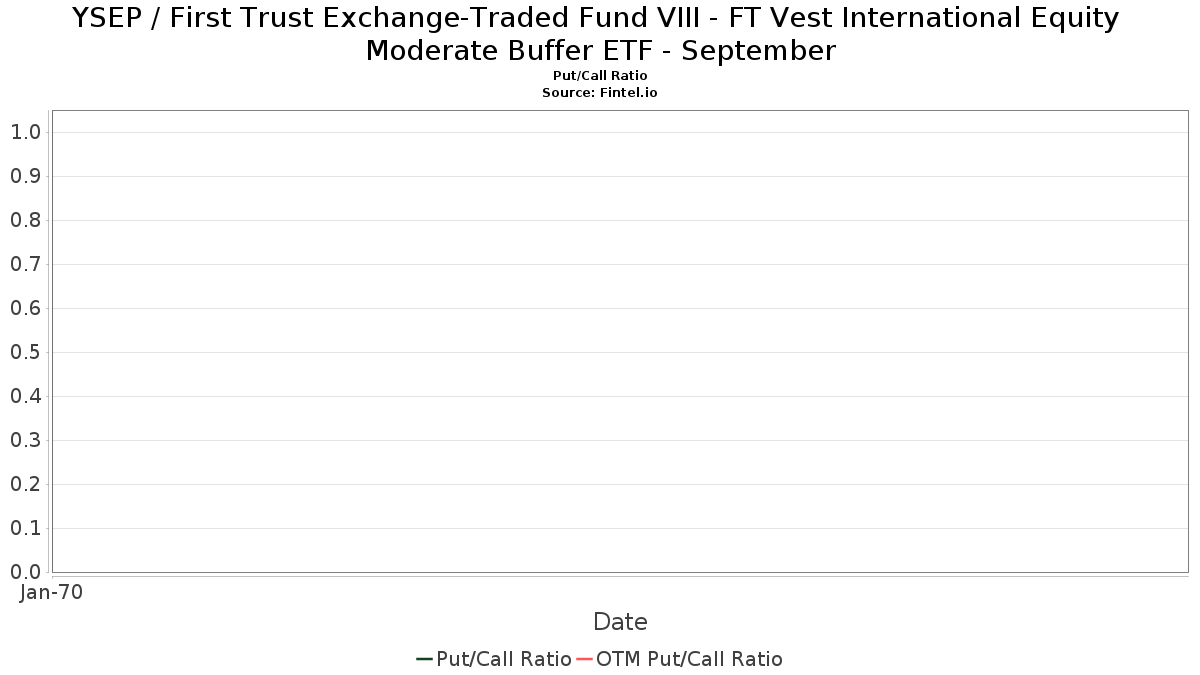Click the center of the empty plot area
The height and width of the screenshot is (675, 1200).
pos(620,341)
